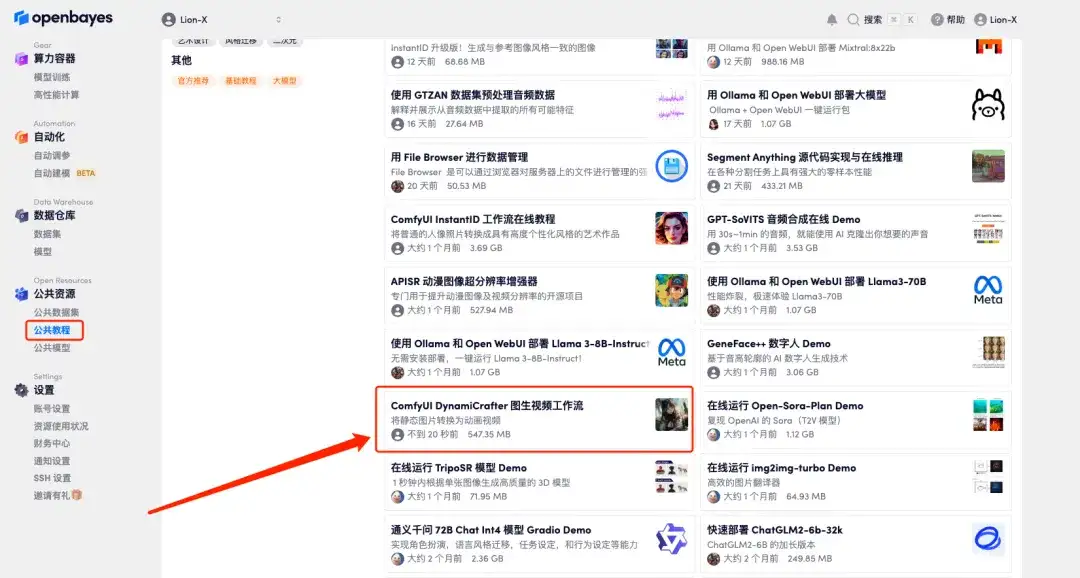The image size is (1080, 578).
Task: Open 高性能计算 in the sidebar
Action: click(56, 95)
